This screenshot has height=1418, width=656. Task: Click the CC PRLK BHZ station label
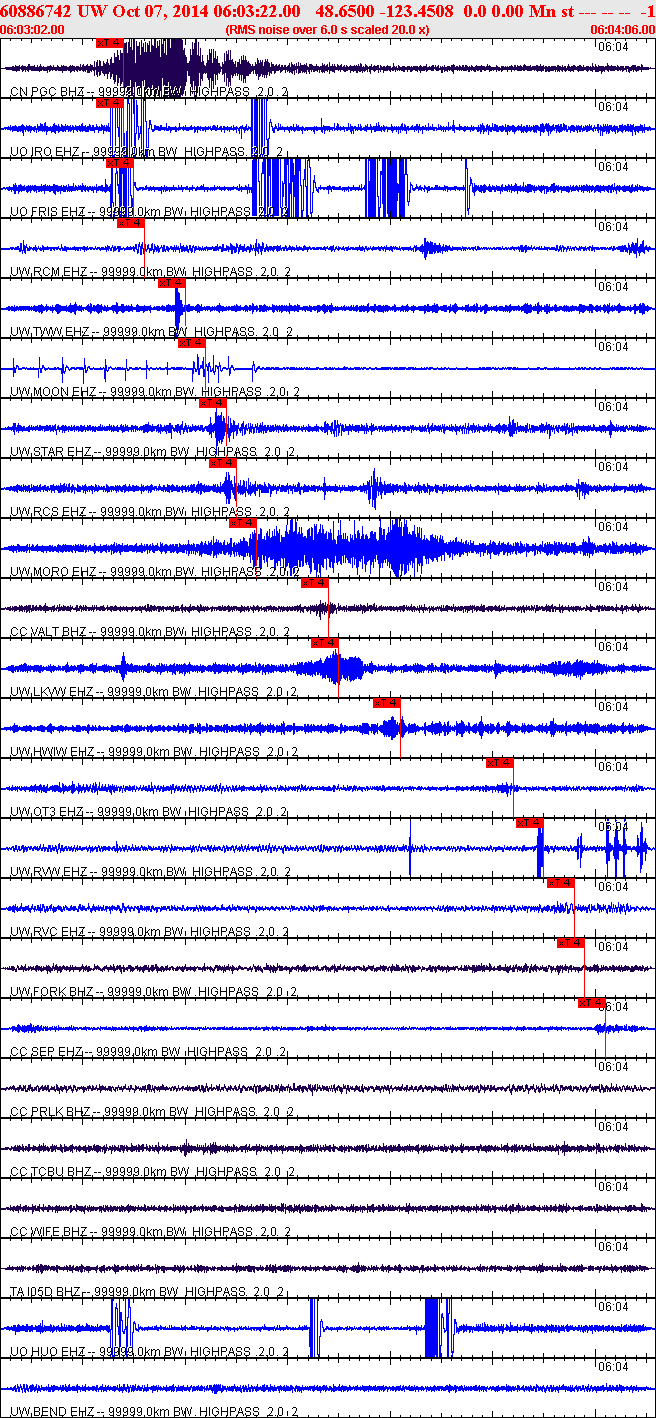tap(49, 1111)
